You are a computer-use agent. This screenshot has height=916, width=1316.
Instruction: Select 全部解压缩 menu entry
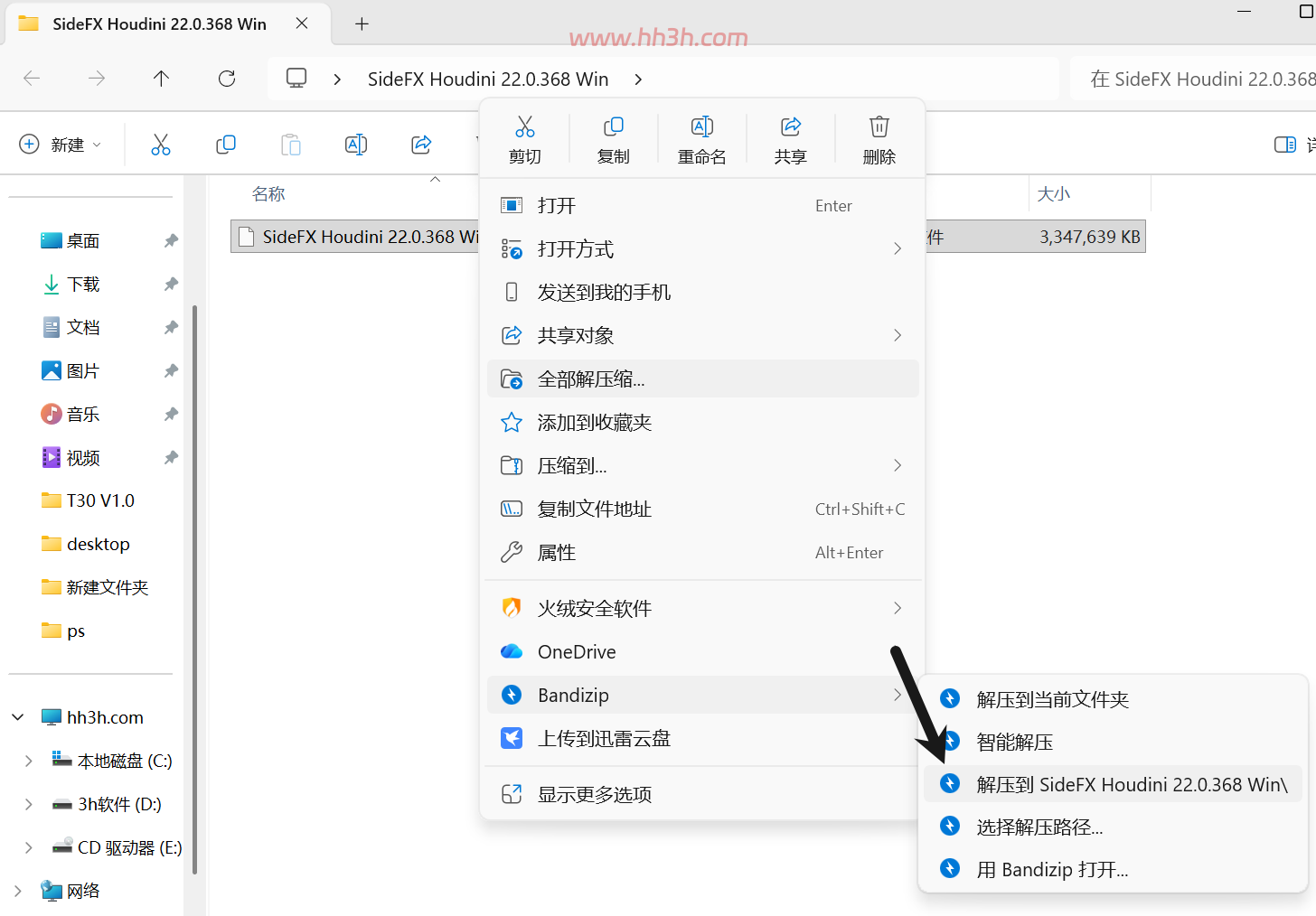(702, 379)
